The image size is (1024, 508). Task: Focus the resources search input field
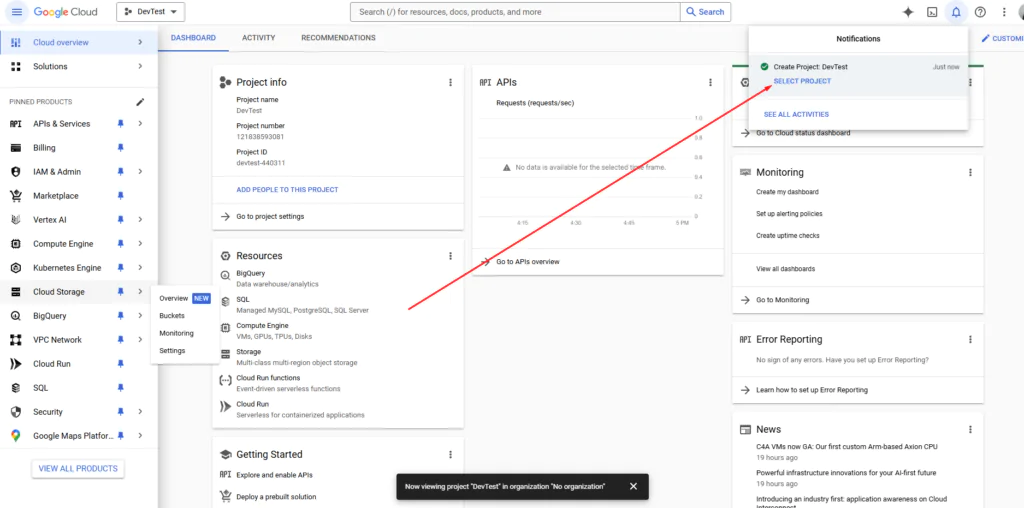(515, 12)
